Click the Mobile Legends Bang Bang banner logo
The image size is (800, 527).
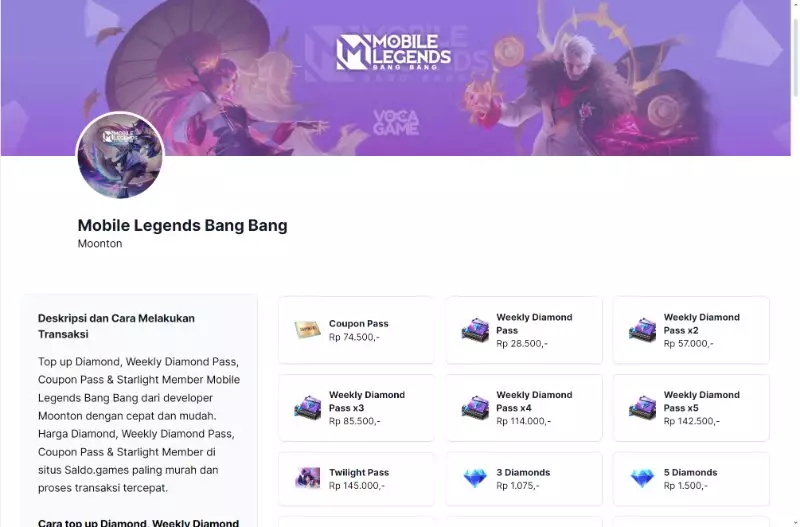(394, 52)
